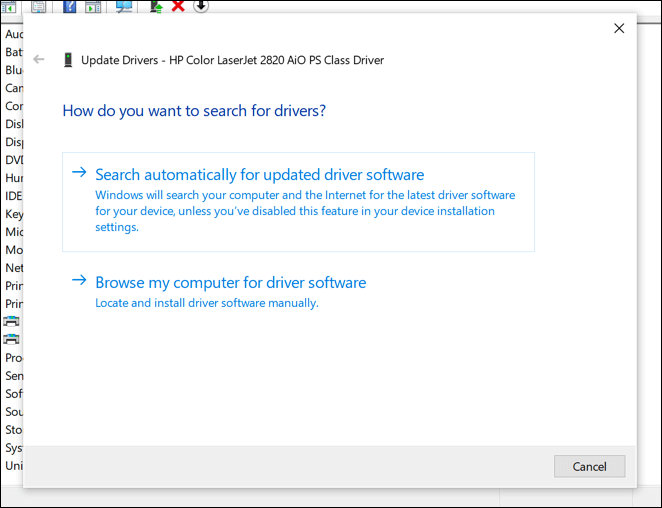Select the Bluetooth category in device tree
Image resolution: width=662 pixels, height=508 pixels.
[x=13, y=70]
